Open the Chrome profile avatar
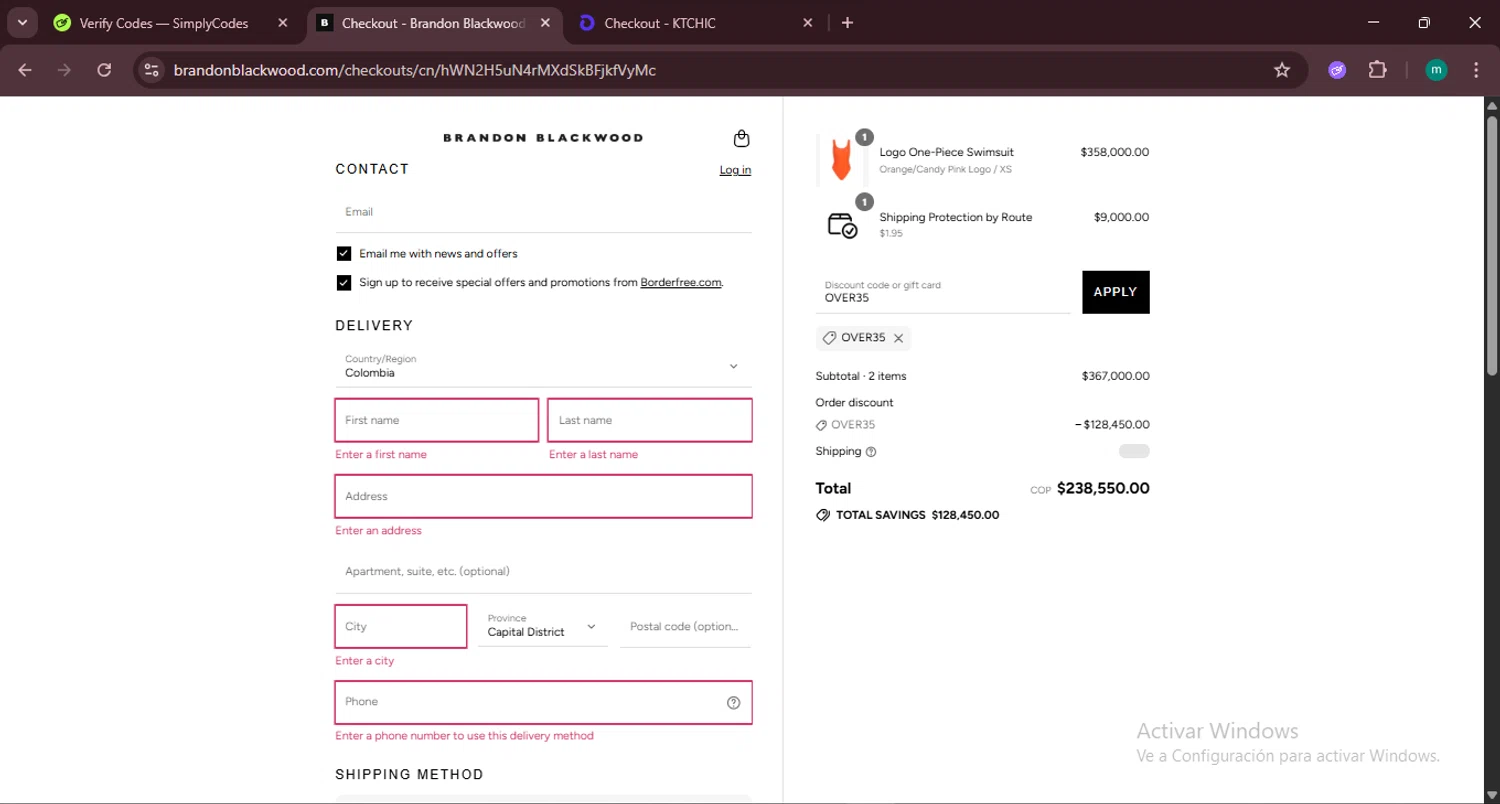Image resolution: width=1500 pixels, height=804 pixels. (x=1436, y=70)
